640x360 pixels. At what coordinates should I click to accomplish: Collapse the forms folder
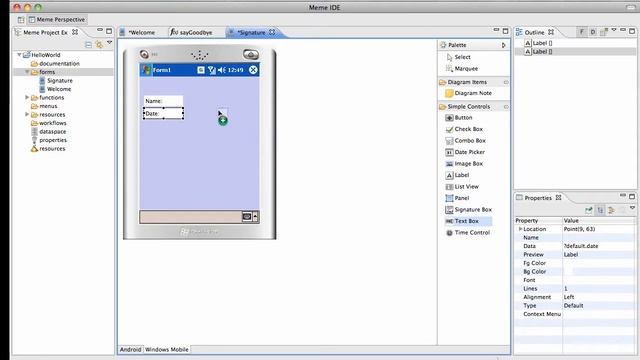pyautogui.click(x=27, y=72)
